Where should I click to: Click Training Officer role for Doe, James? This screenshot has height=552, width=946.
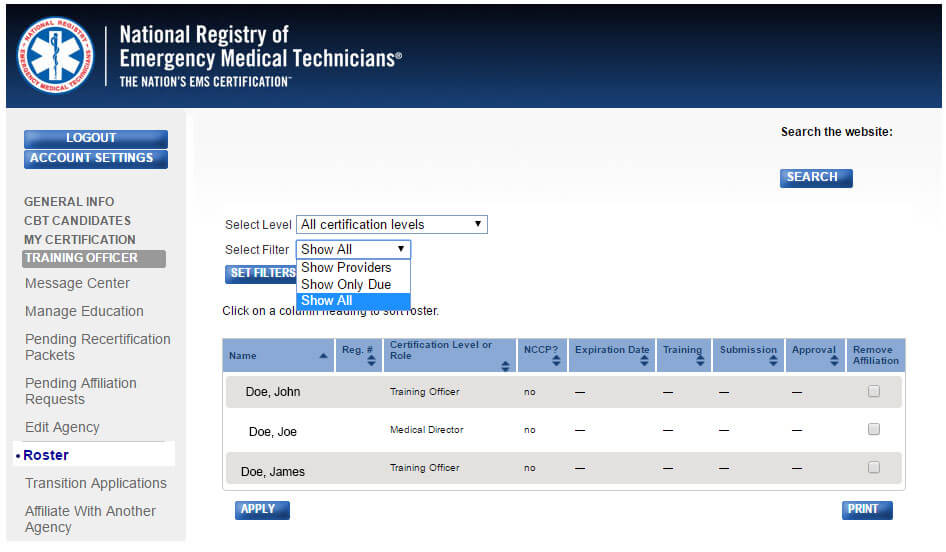coord(425,468)
